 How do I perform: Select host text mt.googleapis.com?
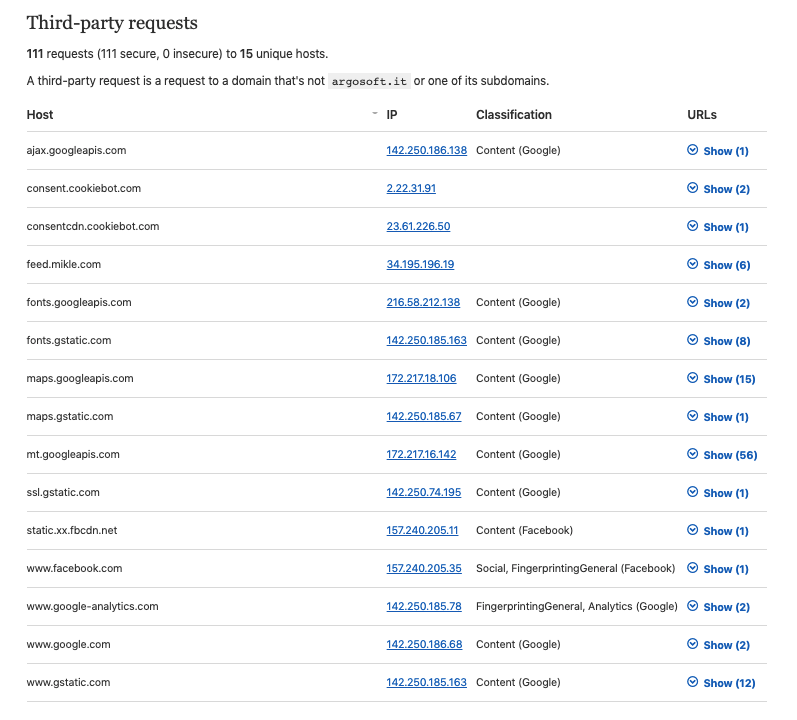pyautogui.click(x=73, y=454)
